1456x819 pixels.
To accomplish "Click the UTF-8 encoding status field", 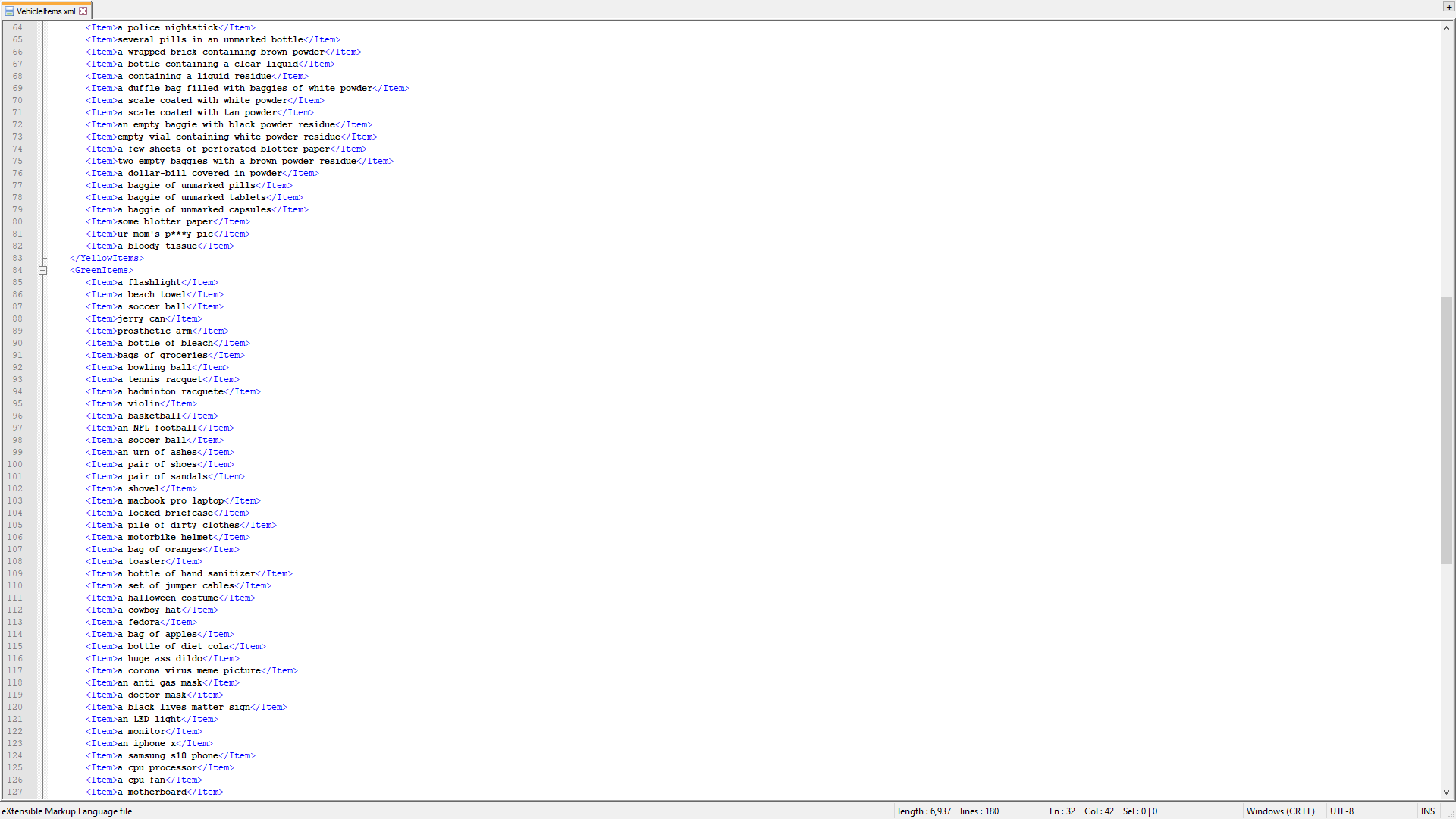I will point(1341,811).
